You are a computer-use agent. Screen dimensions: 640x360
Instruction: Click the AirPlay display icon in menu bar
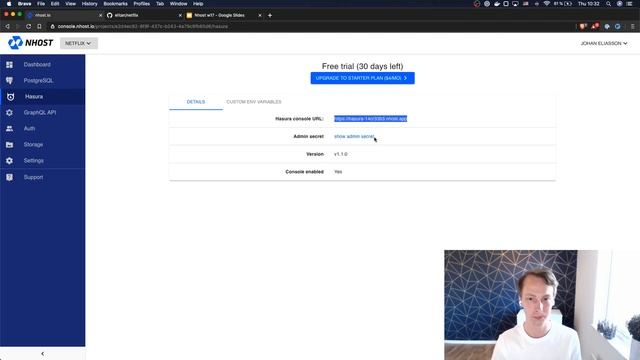point(516,4)
